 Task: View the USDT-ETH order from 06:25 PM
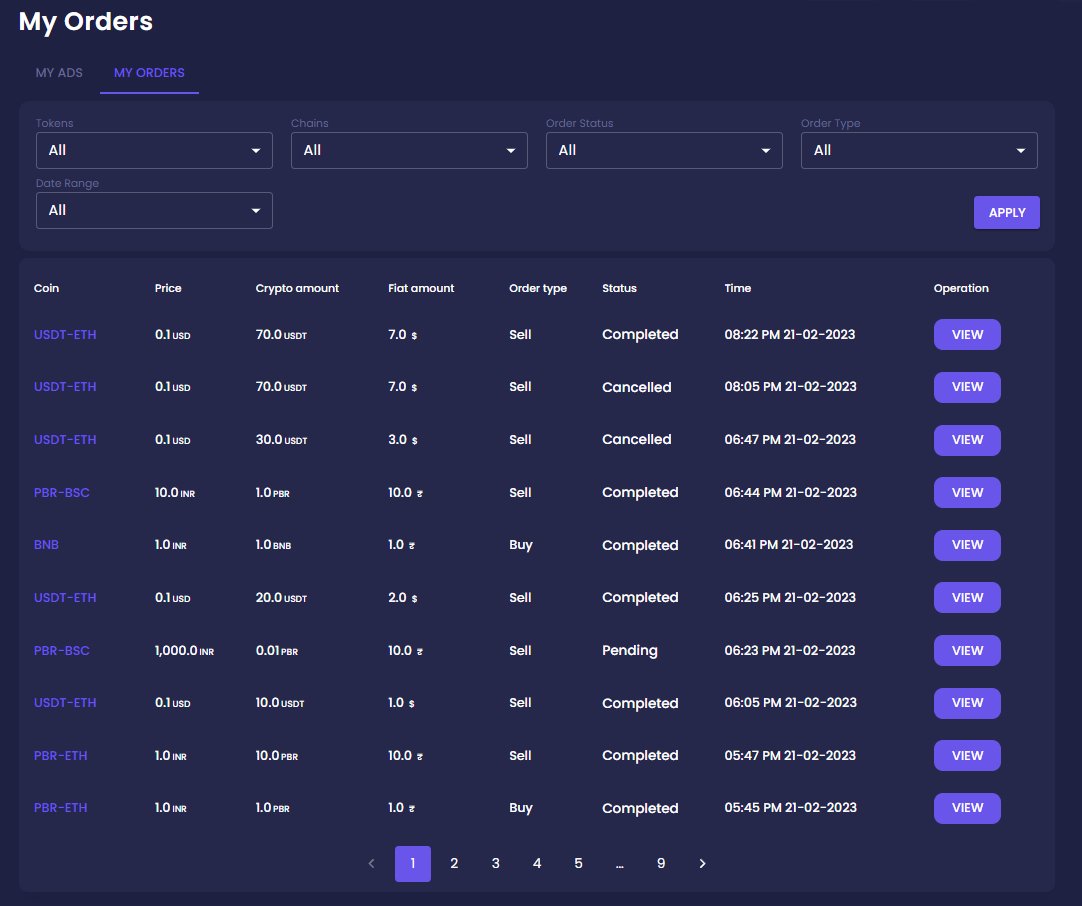coord(967,598)
